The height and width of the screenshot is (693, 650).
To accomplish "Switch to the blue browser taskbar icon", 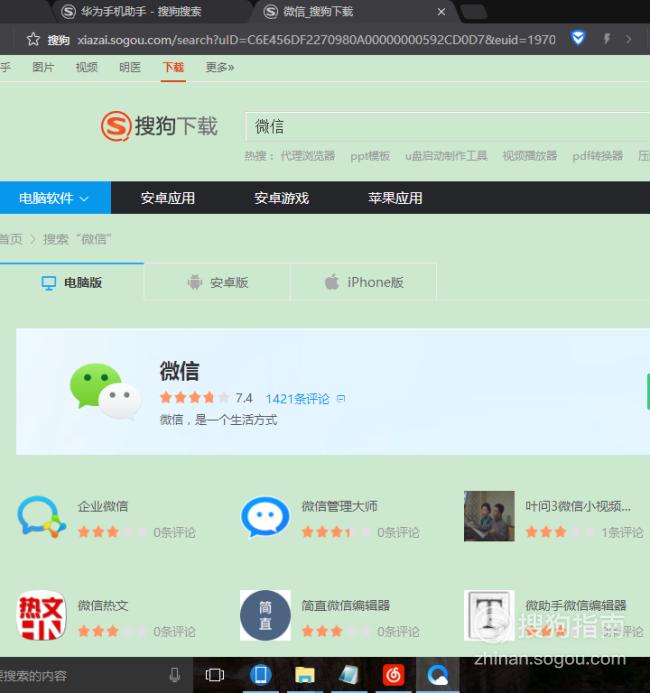I will pyautogui.click(x=438, y=675).
